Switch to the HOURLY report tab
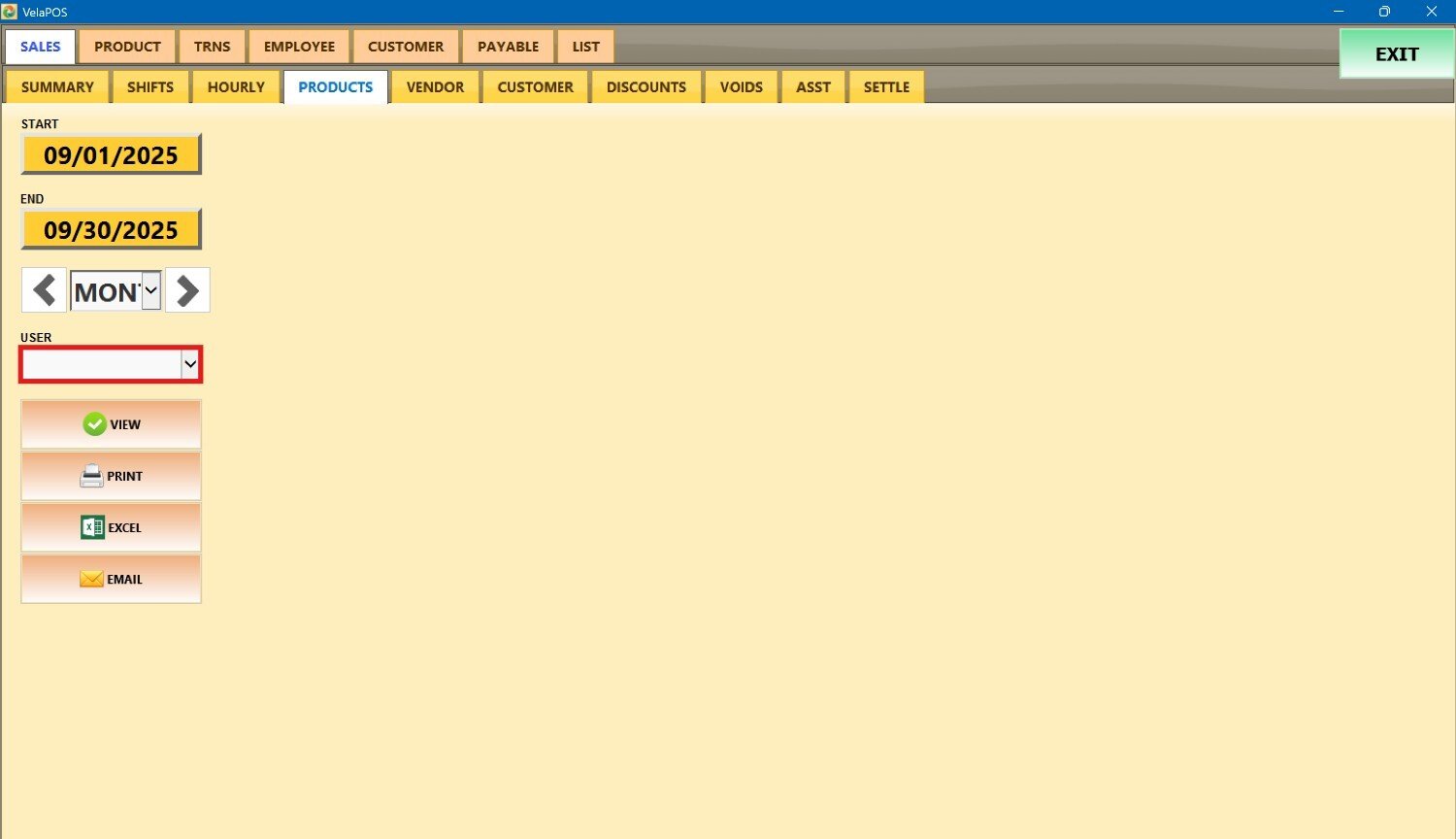 pyautogui.click(x=236, y=87)
